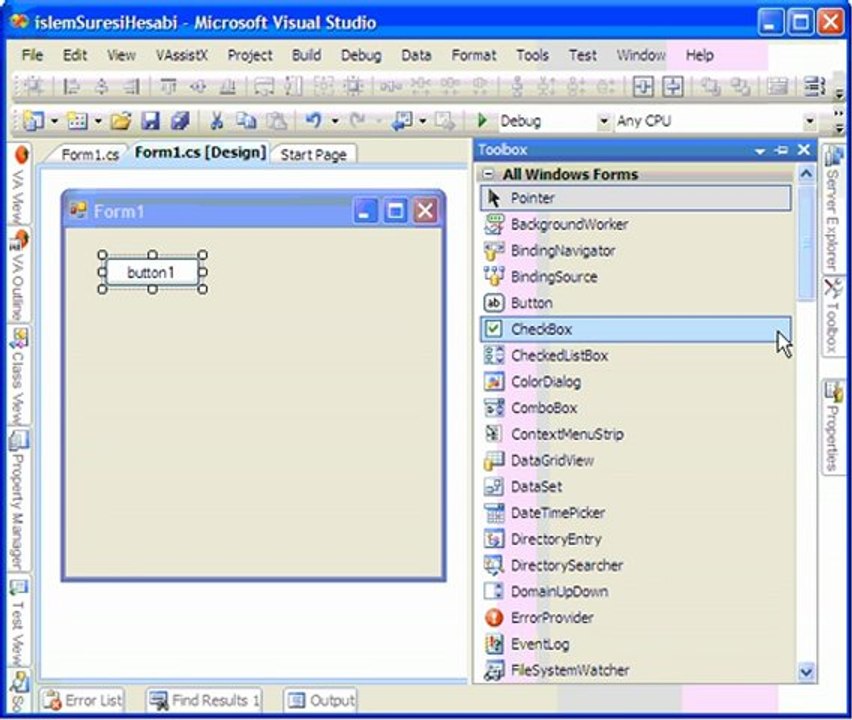Open the VA Outline side tab

[18, 276]
